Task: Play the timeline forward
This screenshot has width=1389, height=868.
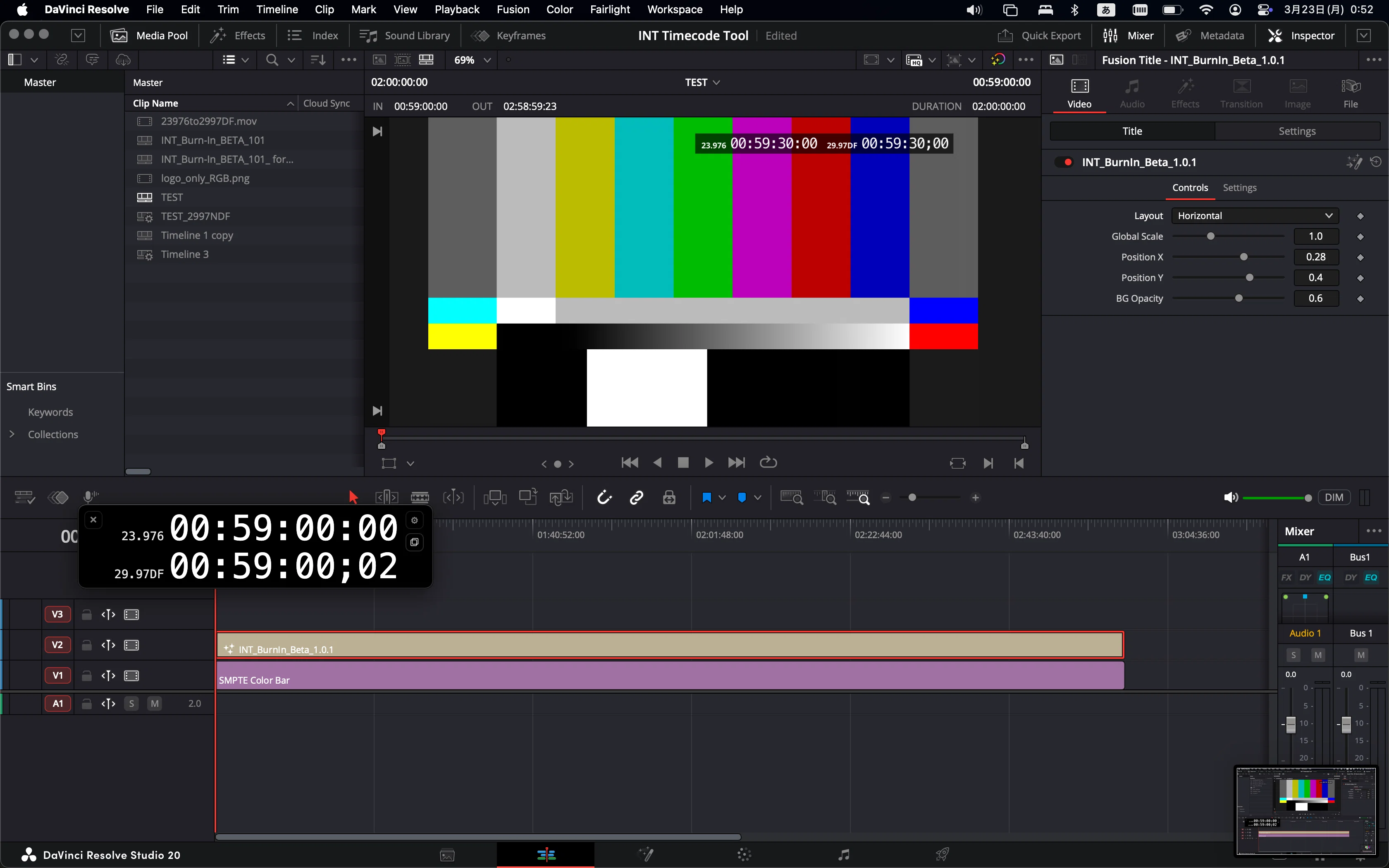Action: [x=709, y=463]
